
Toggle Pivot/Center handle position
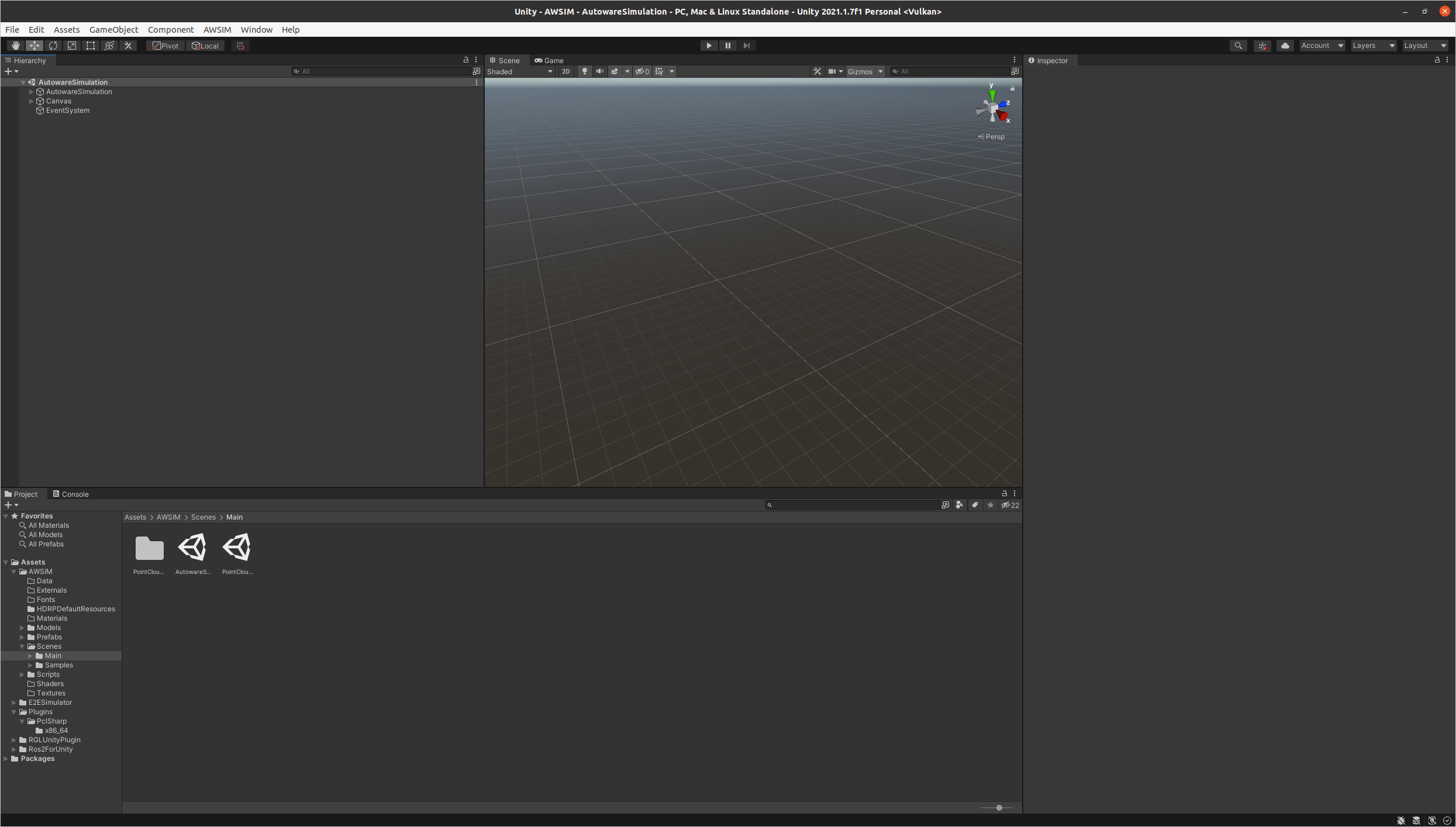(x=164, y=45)
